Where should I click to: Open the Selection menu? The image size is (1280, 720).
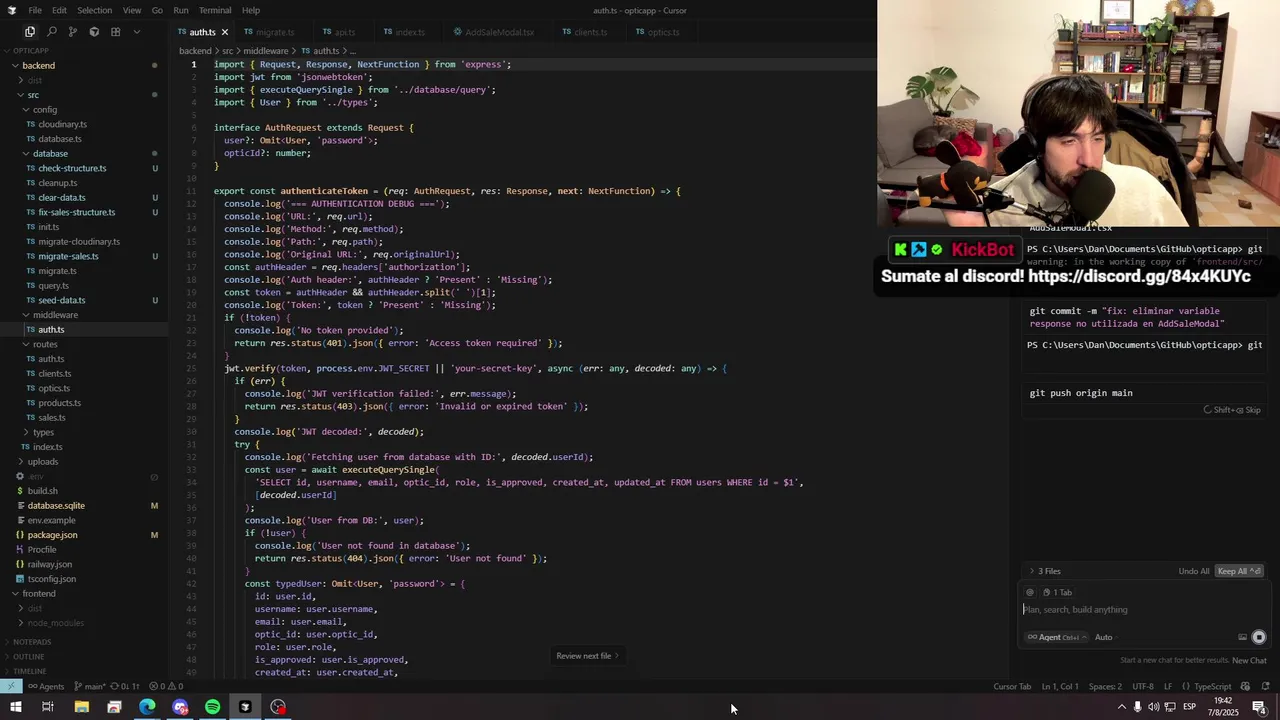[94, 10]
